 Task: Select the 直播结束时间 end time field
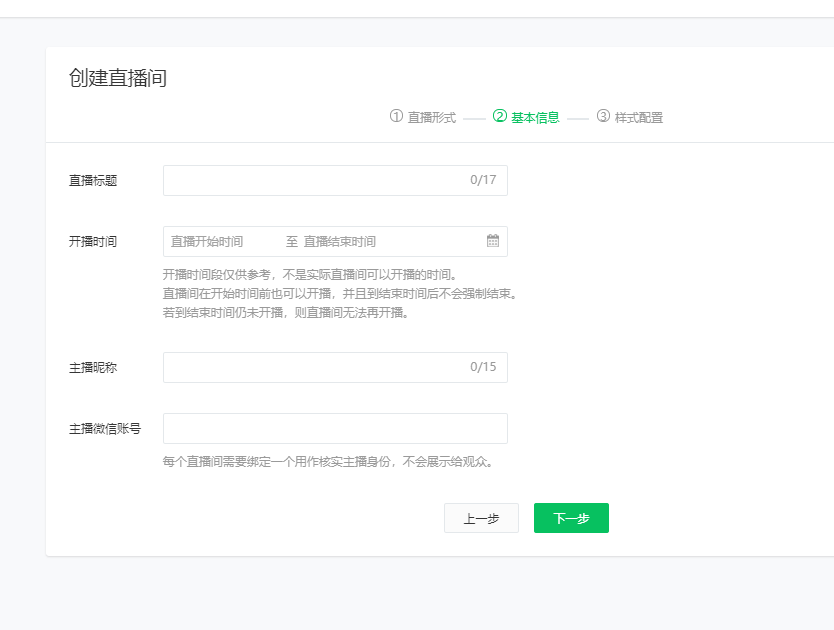[x=339, y=242]
